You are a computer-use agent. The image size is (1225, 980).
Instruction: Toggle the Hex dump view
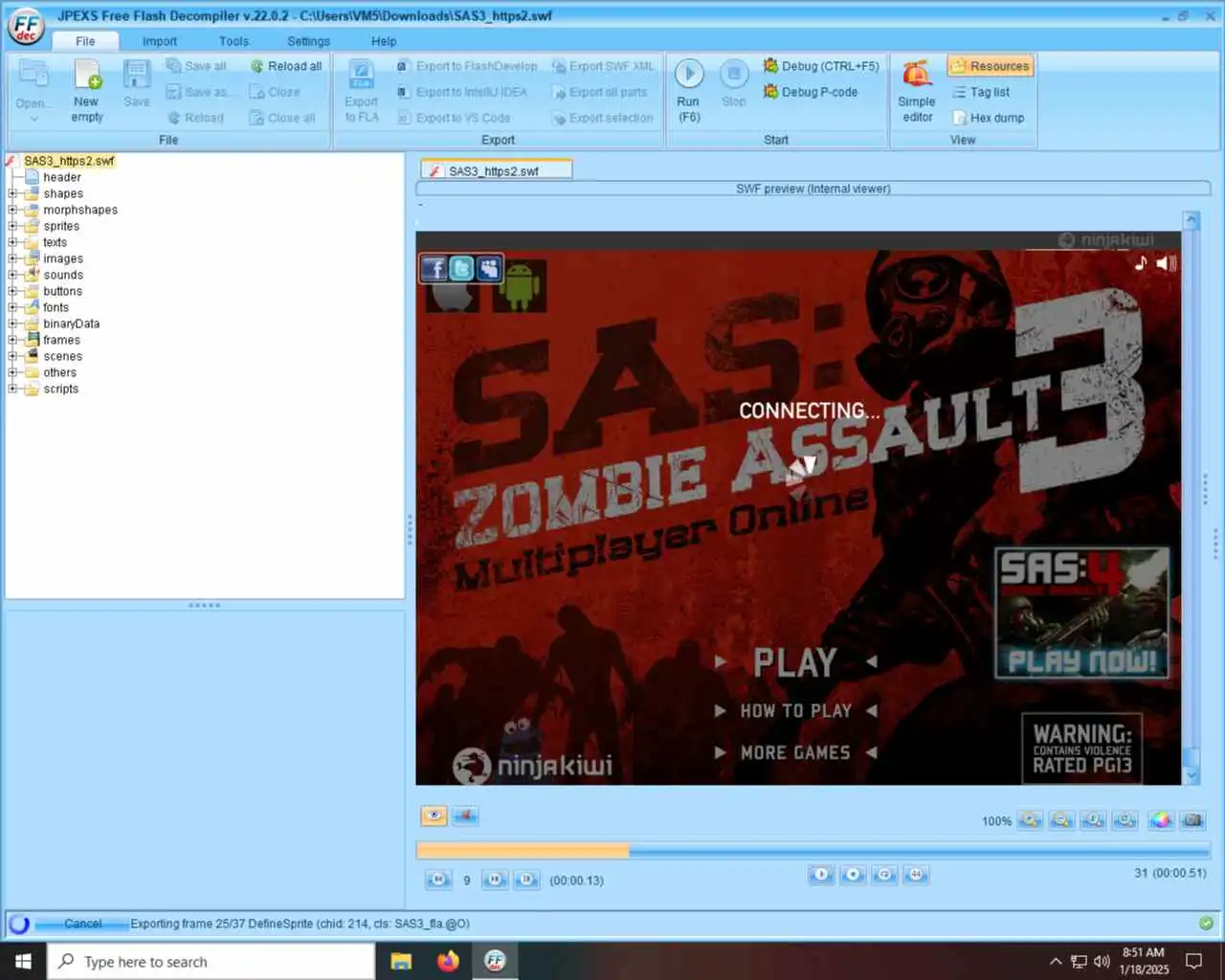click(x=989, y=118)
